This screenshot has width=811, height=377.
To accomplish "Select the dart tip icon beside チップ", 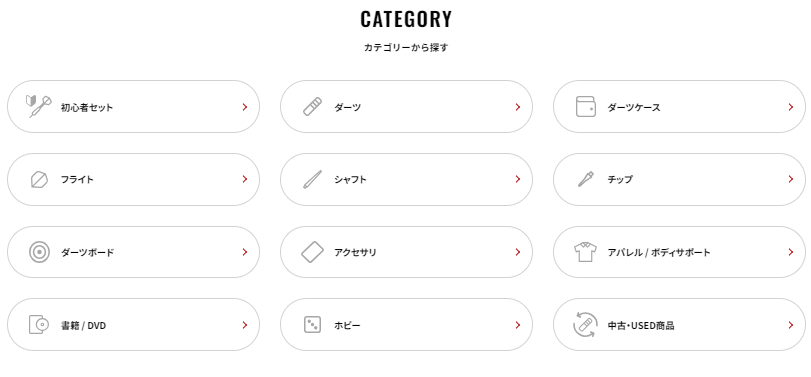I will [x=585, y=179].
